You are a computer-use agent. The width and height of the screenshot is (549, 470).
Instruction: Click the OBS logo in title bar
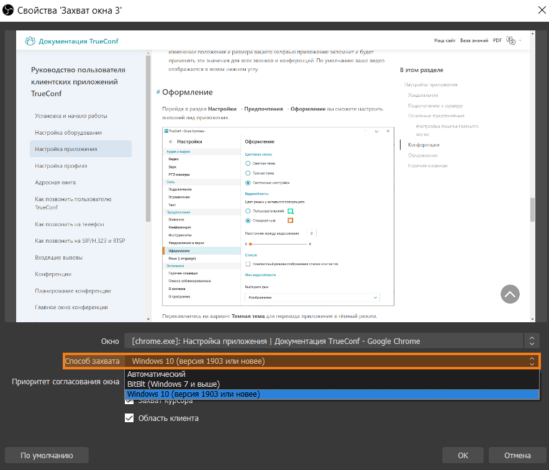8,10
